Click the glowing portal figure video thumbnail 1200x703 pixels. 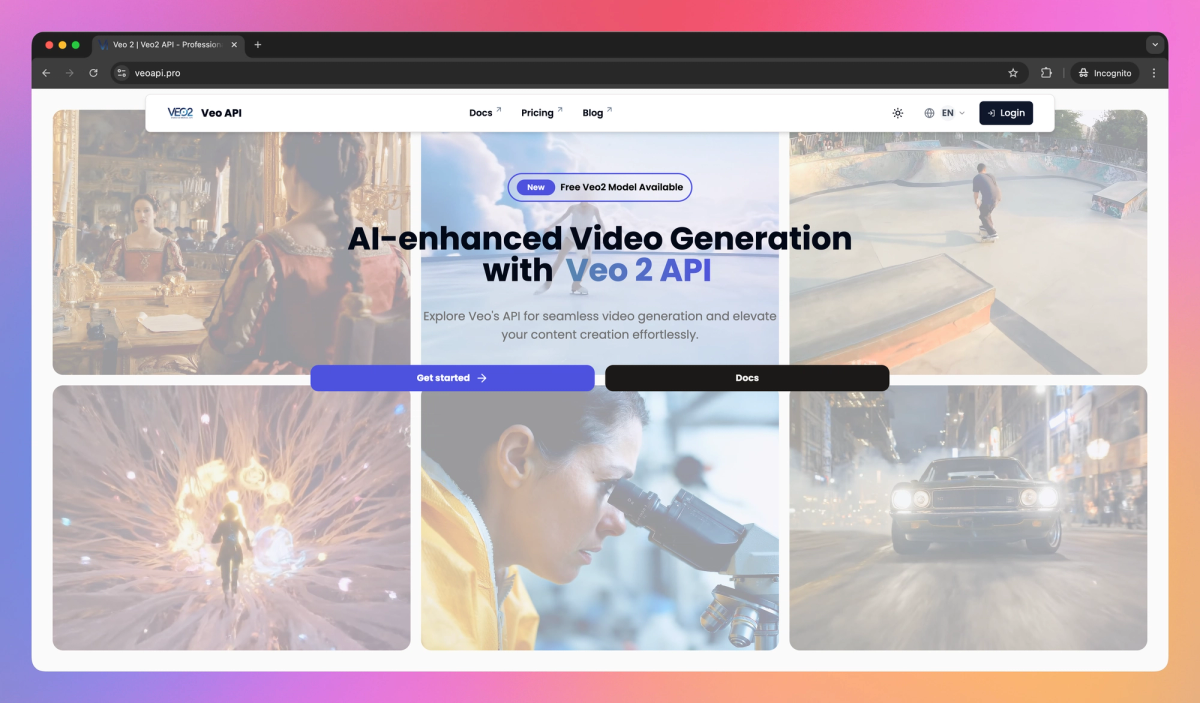pyautogui.click(x=231, y=518)
